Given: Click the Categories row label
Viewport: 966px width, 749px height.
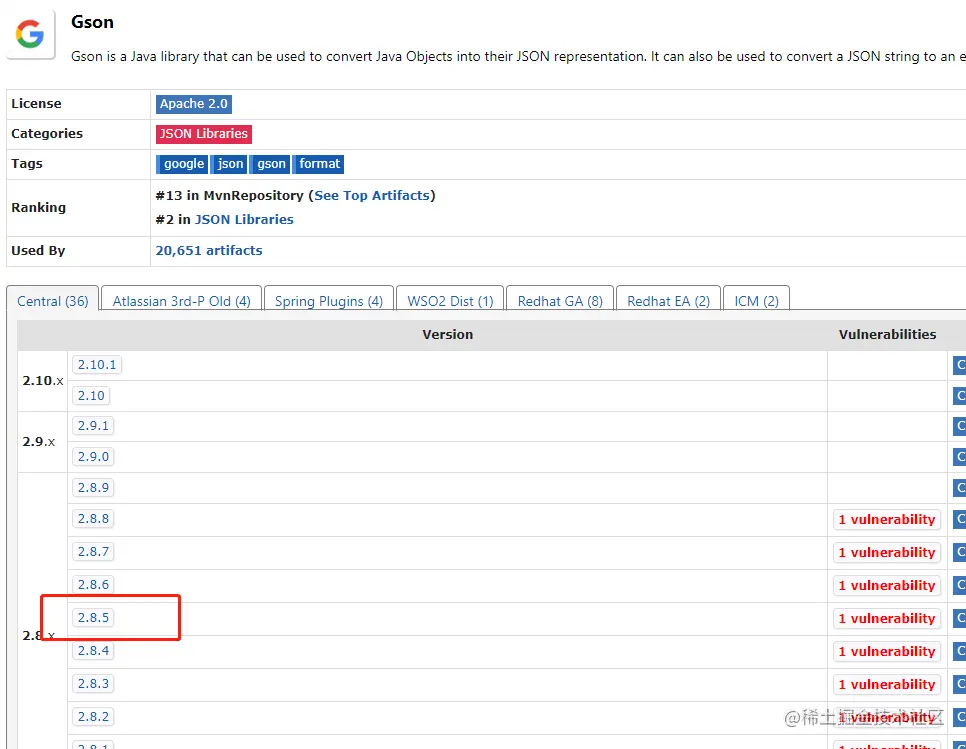Looking at the screenshot, I should [x=47, y=134].
